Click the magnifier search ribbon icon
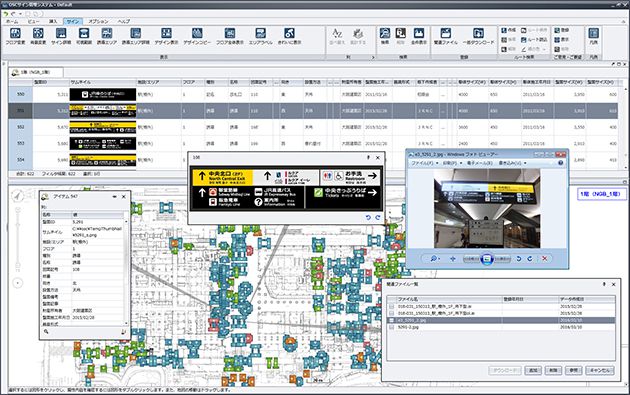630x395 pixels. tap(385, 35)
